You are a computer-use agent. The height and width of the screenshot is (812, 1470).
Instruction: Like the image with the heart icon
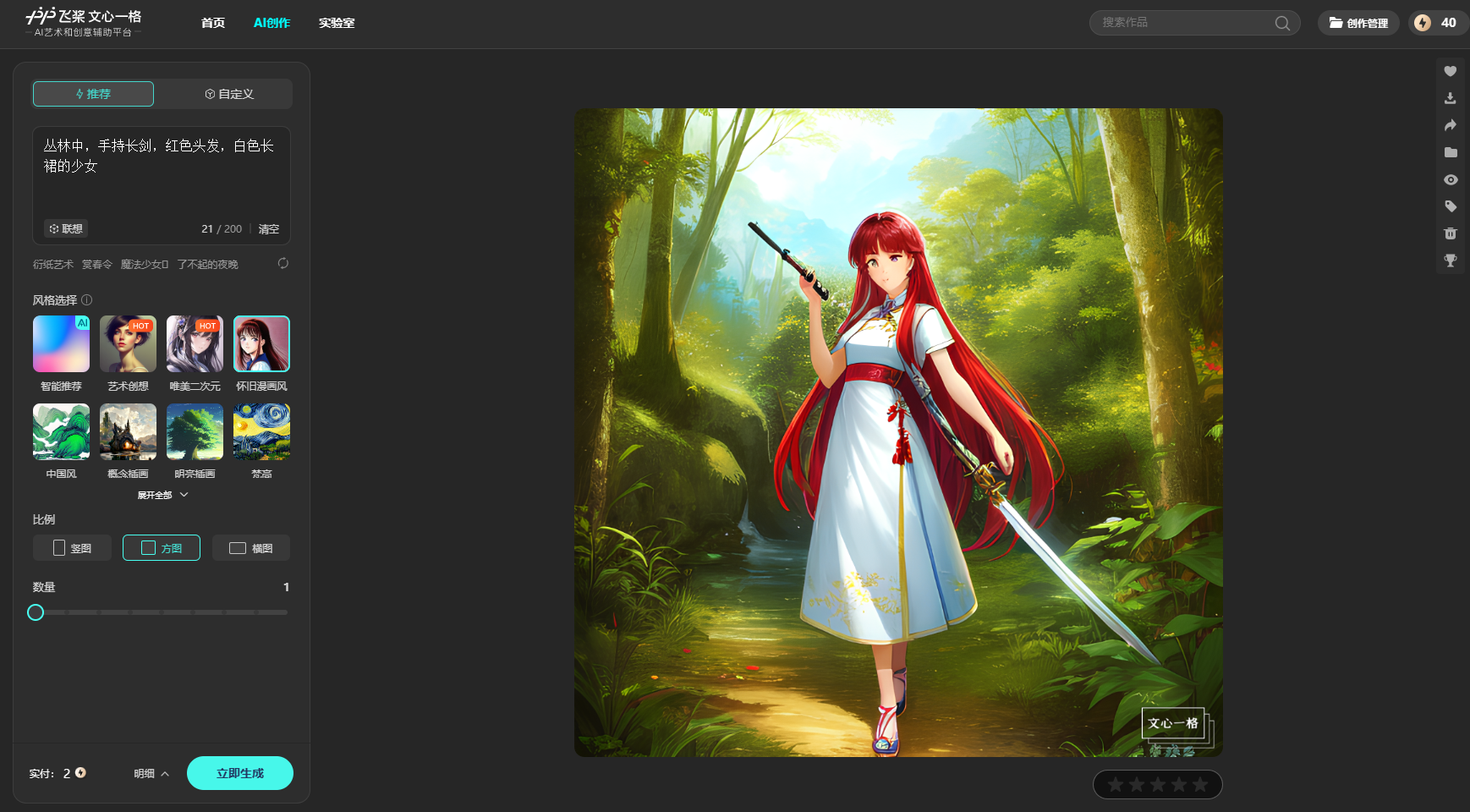click(x=1450, y=71)
